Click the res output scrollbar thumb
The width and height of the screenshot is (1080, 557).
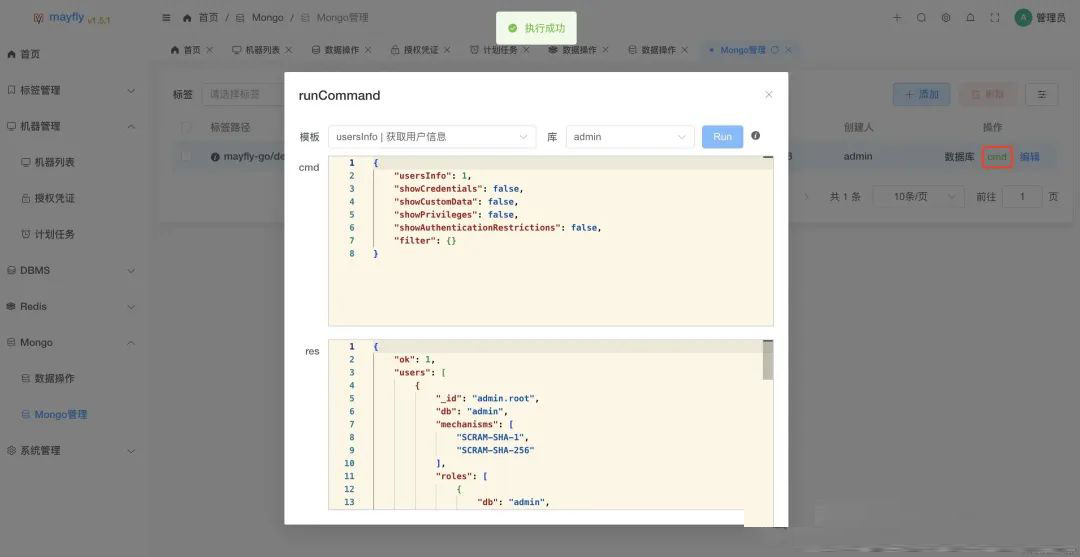[768, 361]
